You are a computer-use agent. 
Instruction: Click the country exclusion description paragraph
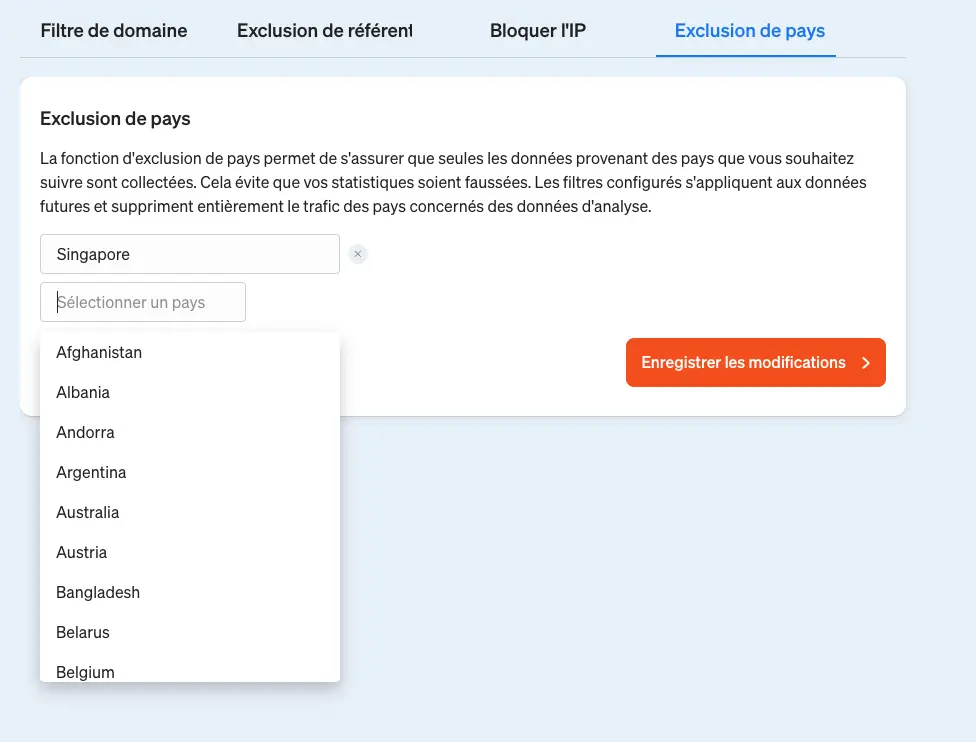pyautogui.click(x=453, y=182)
